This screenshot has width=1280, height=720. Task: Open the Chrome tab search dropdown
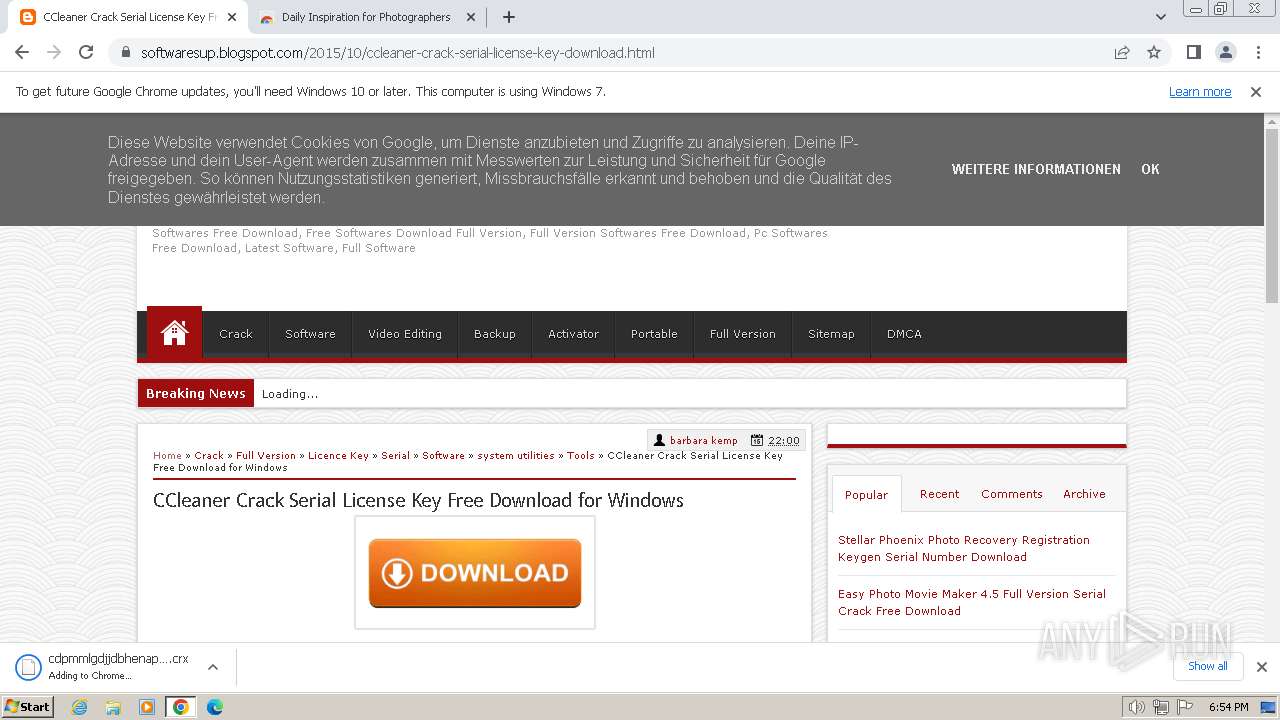point(1161,17)
